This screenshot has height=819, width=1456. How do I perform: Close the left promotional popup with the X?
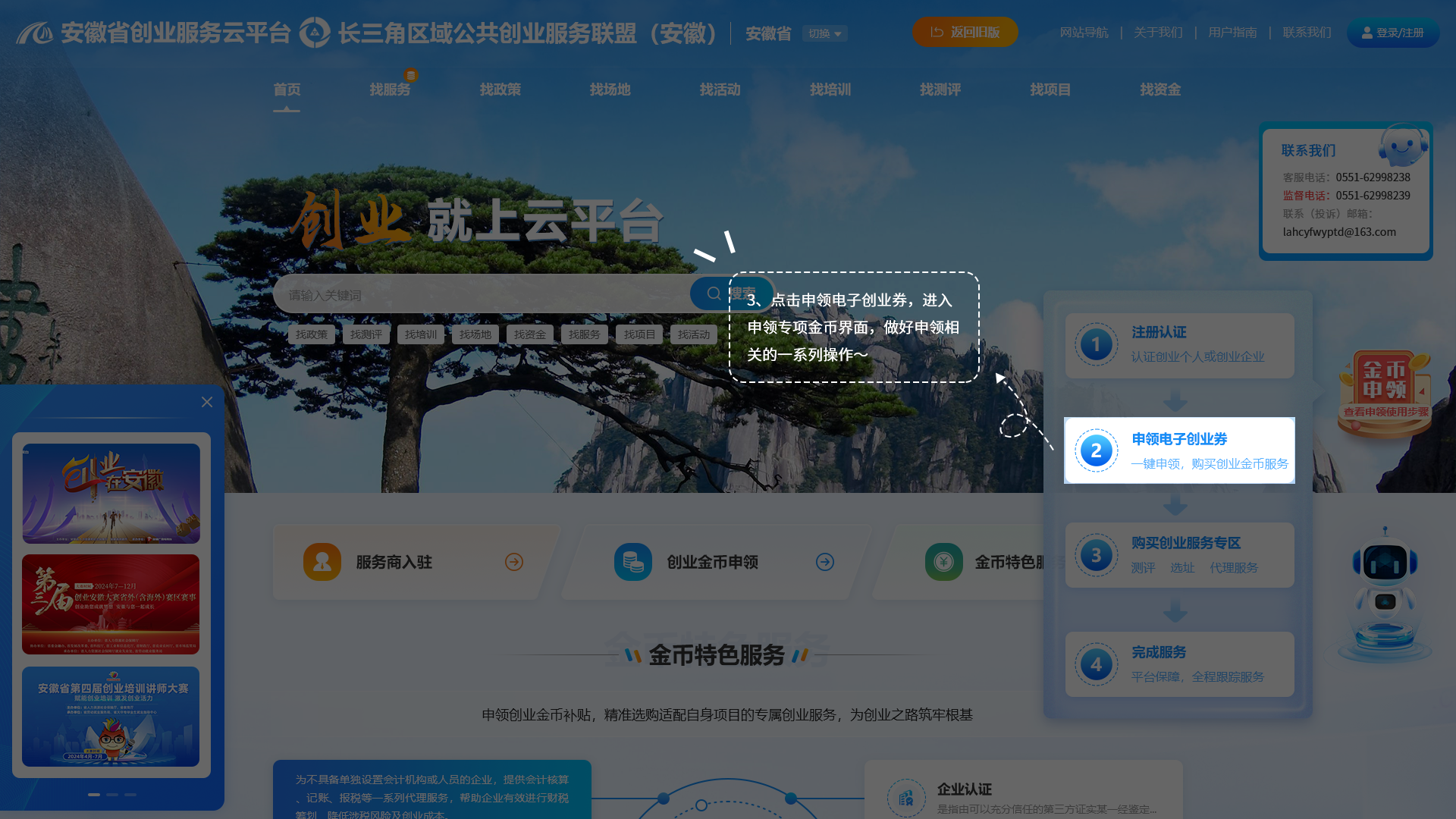click(x=207, y=402)
